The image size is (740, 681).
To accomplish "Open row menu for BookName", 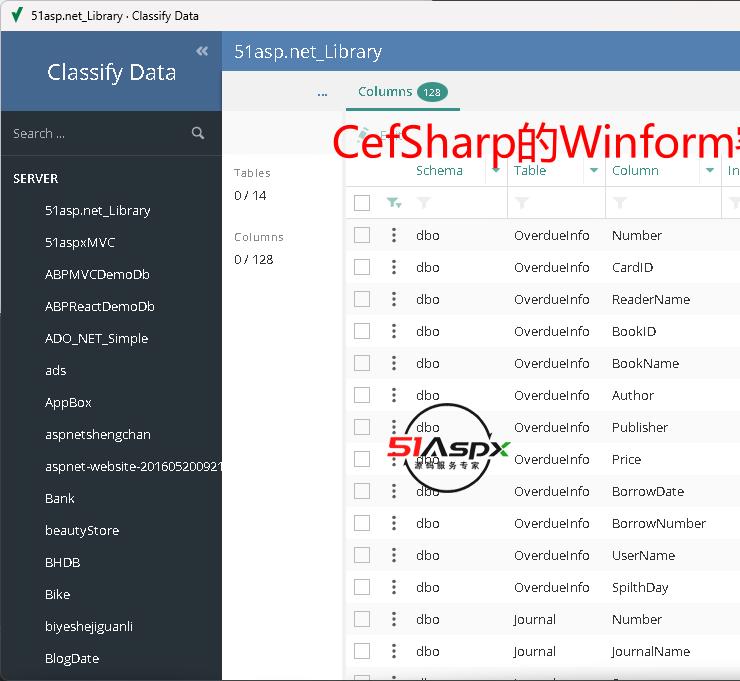I will pyautogui.click(x=394, y=363).
